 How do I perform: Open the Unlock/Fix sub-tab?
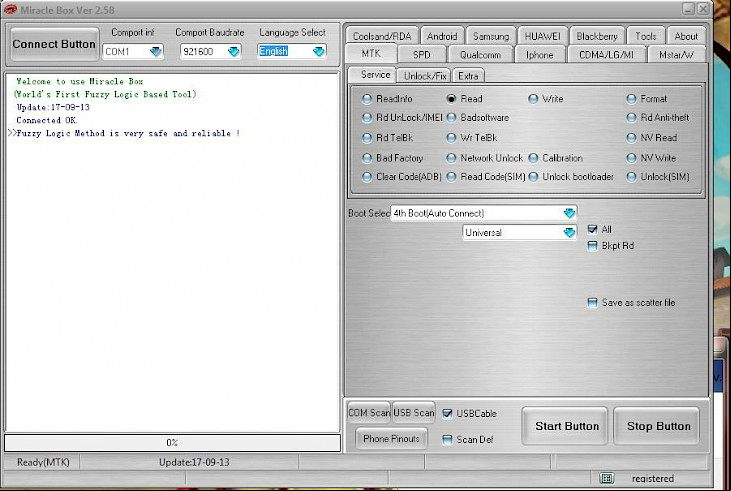click(425, 76)
